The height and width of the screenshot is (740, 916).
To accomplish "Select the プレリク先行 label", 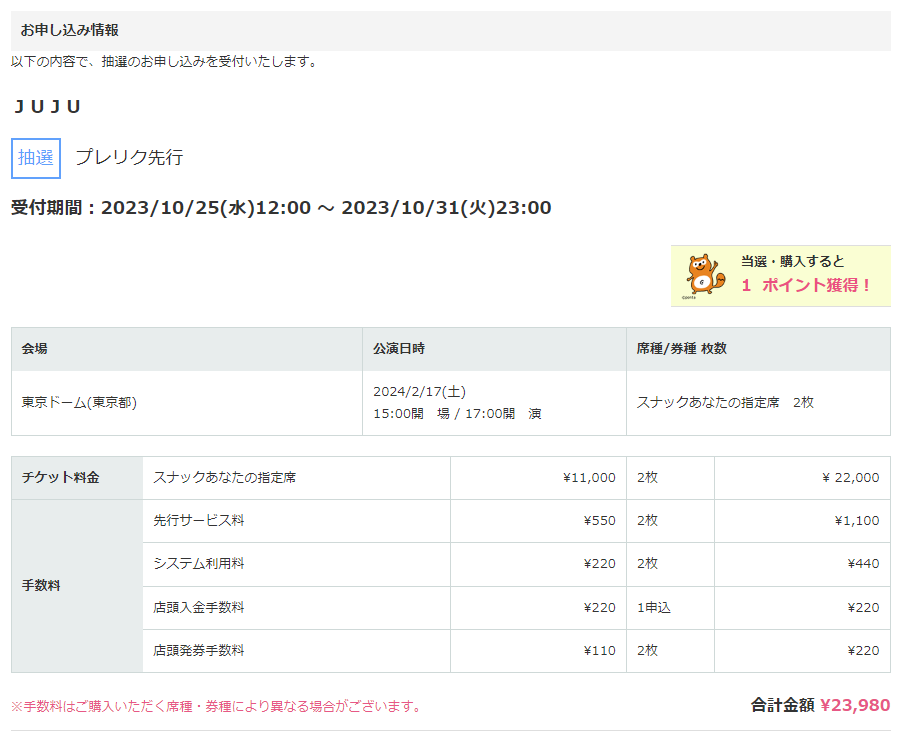I will coord(129,158).
